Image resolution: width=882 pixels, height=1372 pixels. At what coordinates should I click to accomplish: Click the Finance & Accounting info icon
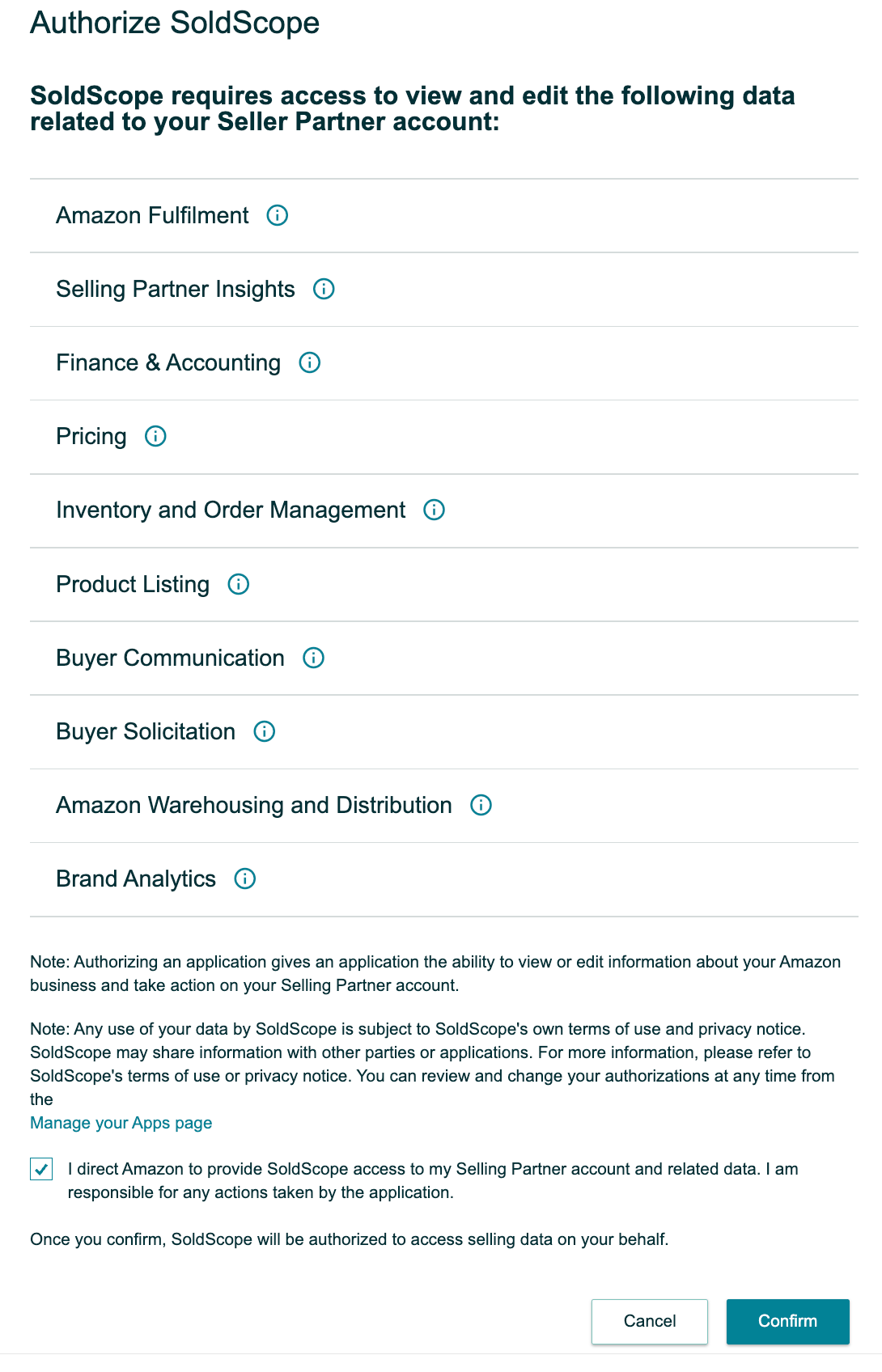pos(310,362)
